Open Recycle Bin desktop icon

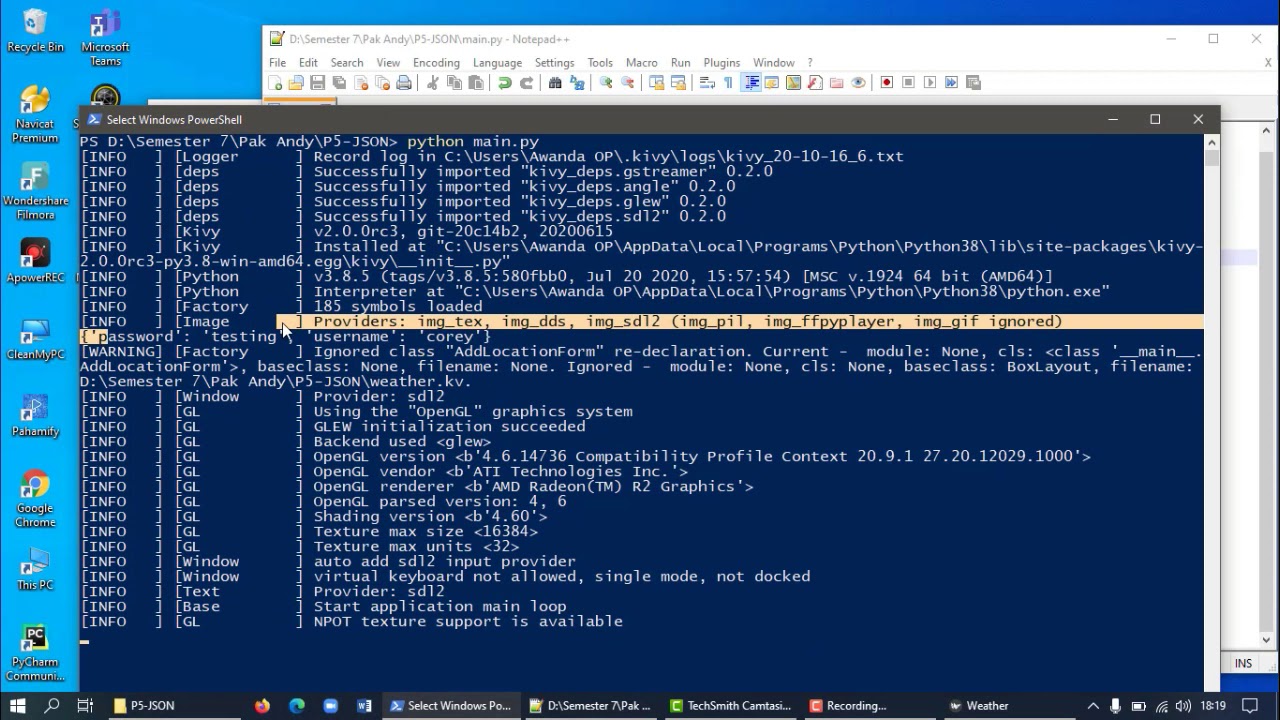pyautogui.click(x=35, y=31)
